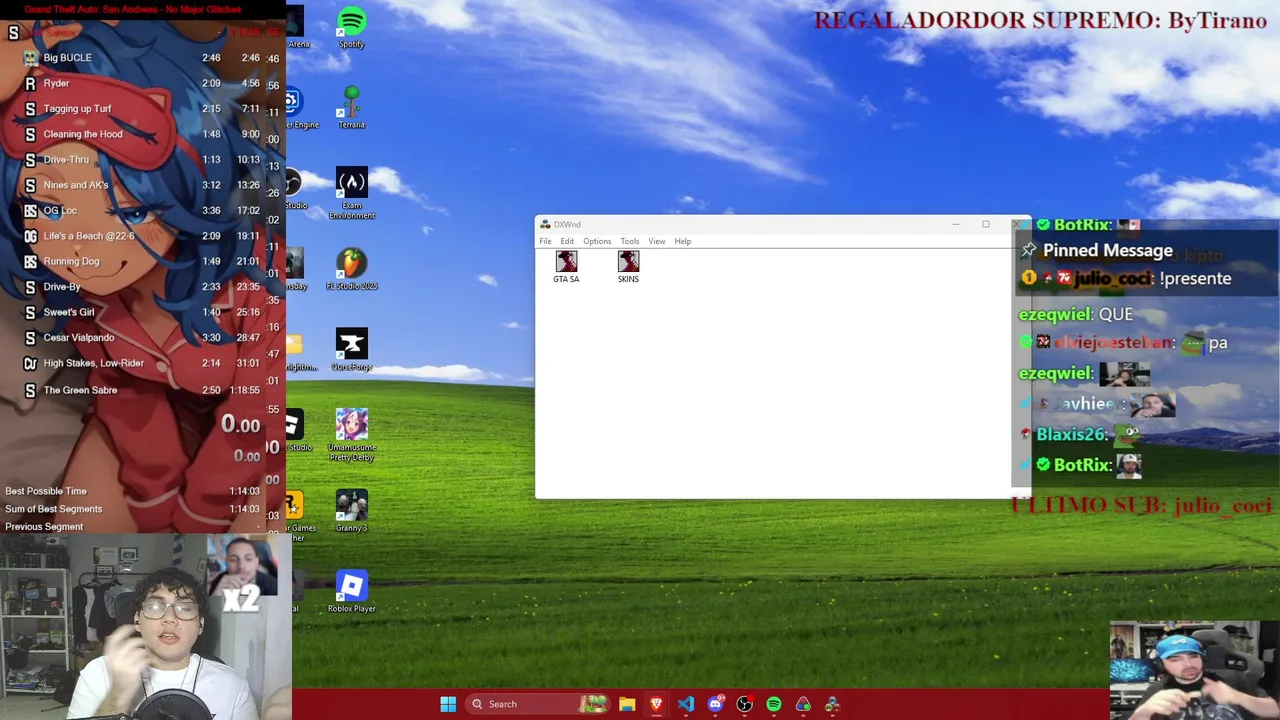The height and width of the screenshot is (720, 1280).
Task: Click Blaxis26's chat message
Action: click(x=1083, y=435)
